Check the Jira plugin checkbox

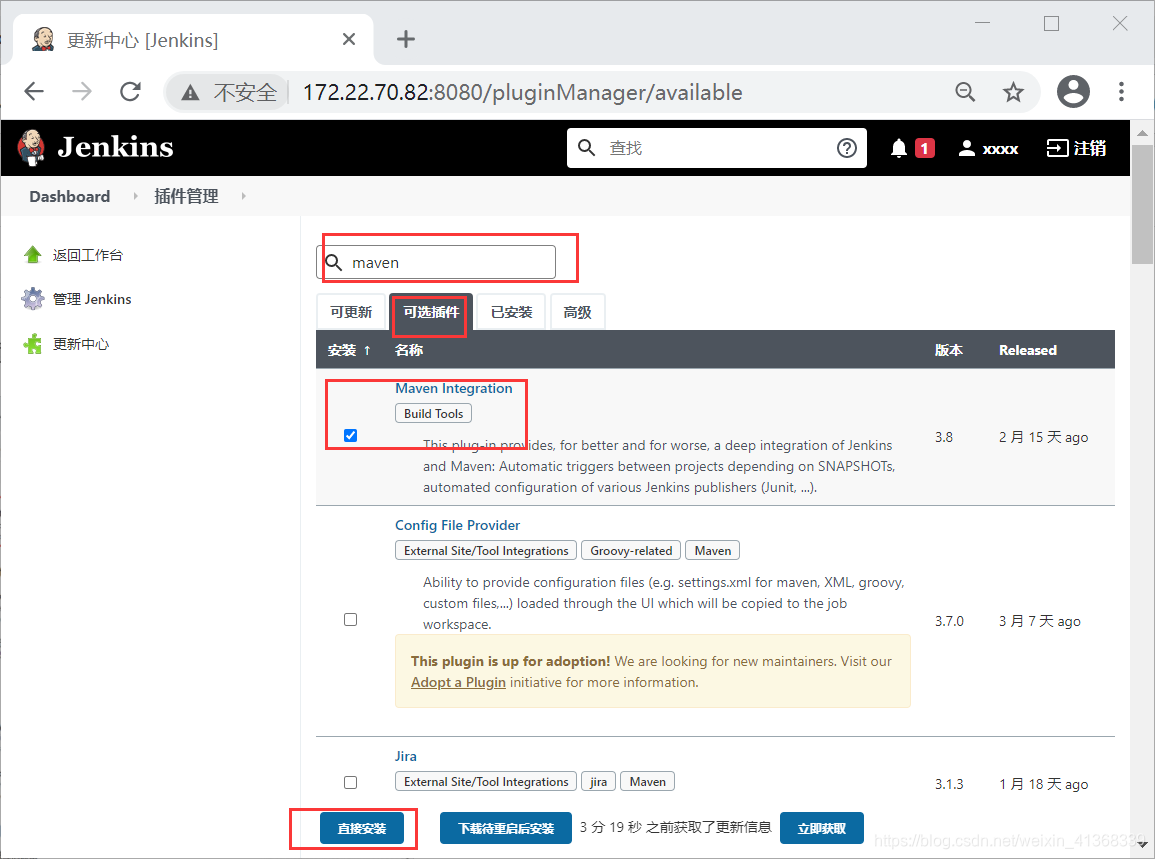pos(351,782)
